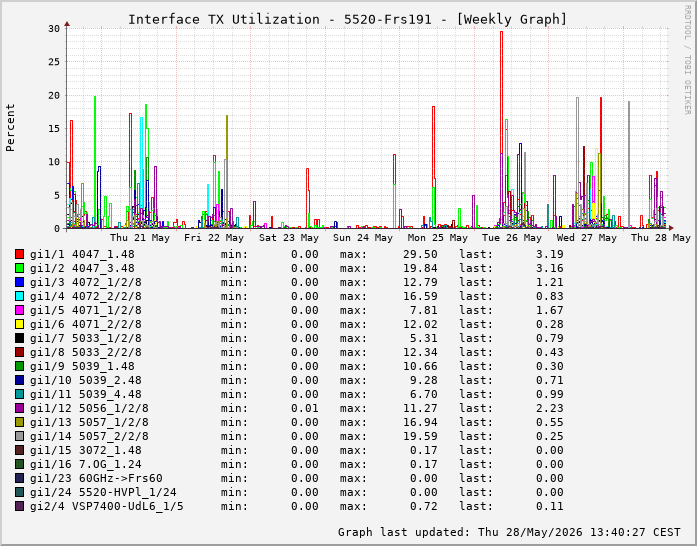Click the Mon 25 May axis label
This screenshot has height=546, width=697.
pyautogui.click(x=438, y=238)
